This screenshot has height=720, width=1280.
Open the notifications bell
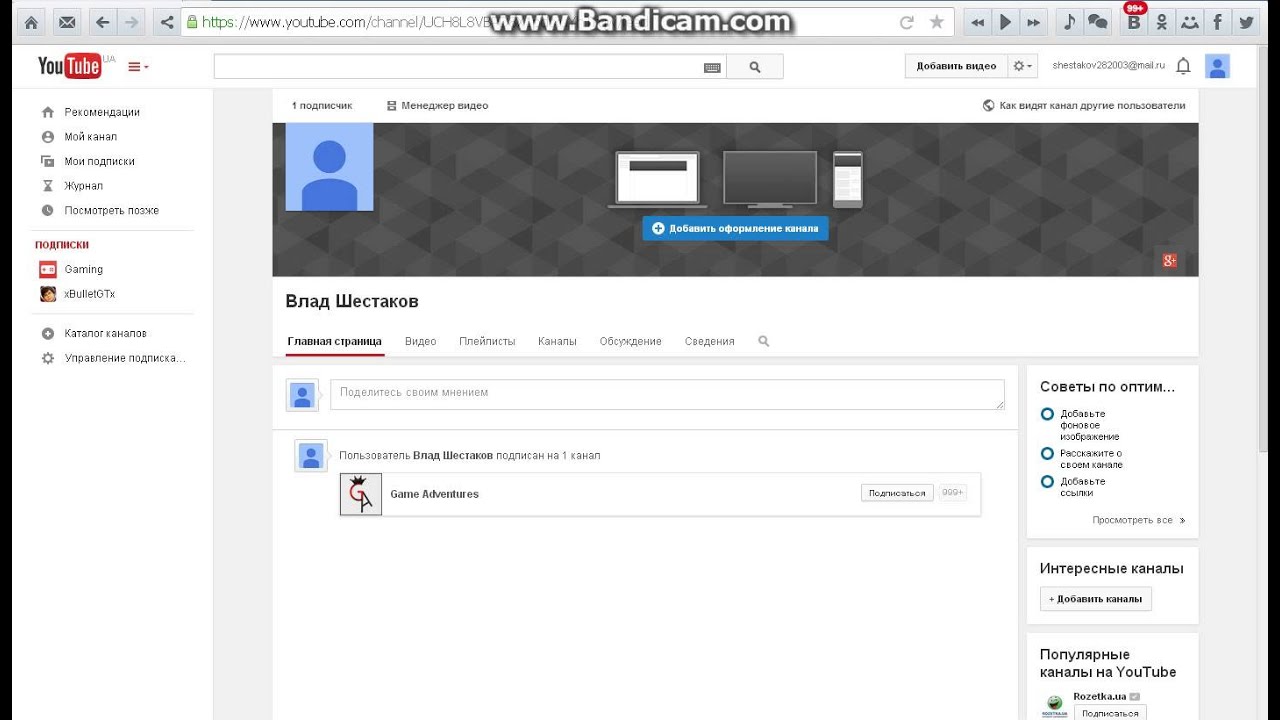point(1183,66)
